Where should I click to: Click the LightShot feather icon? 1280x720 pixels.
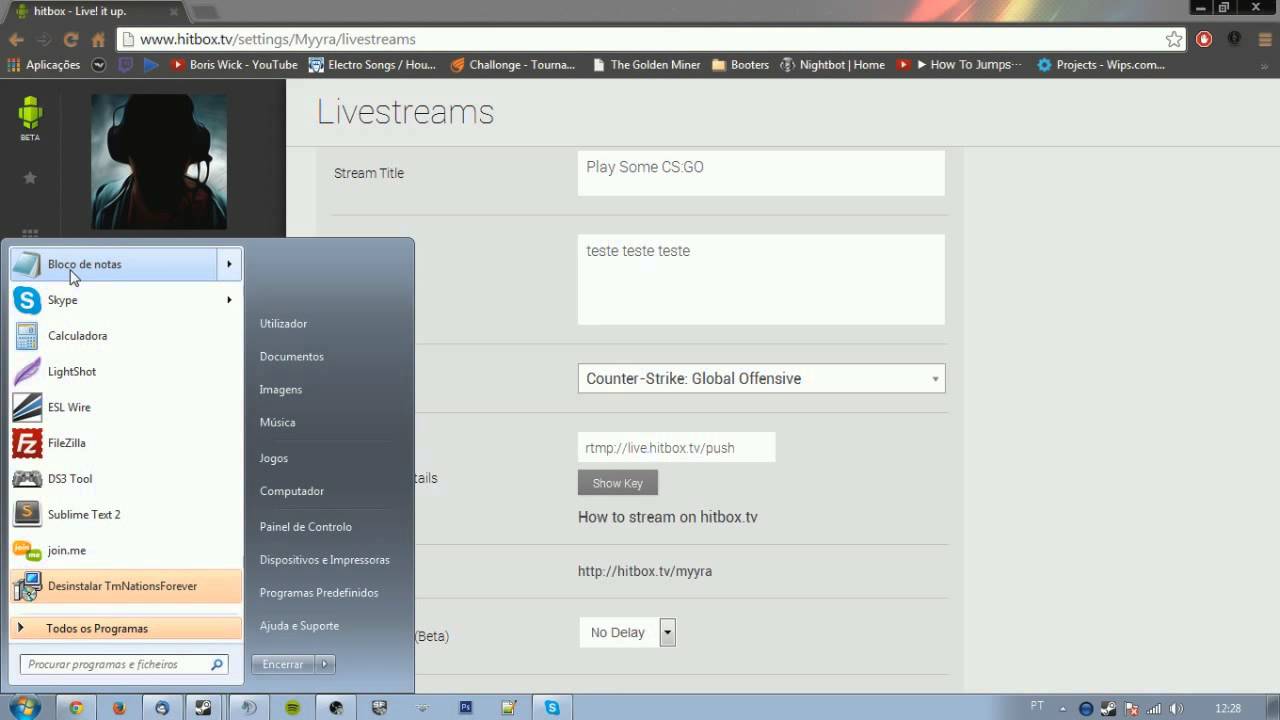(27, 372)
